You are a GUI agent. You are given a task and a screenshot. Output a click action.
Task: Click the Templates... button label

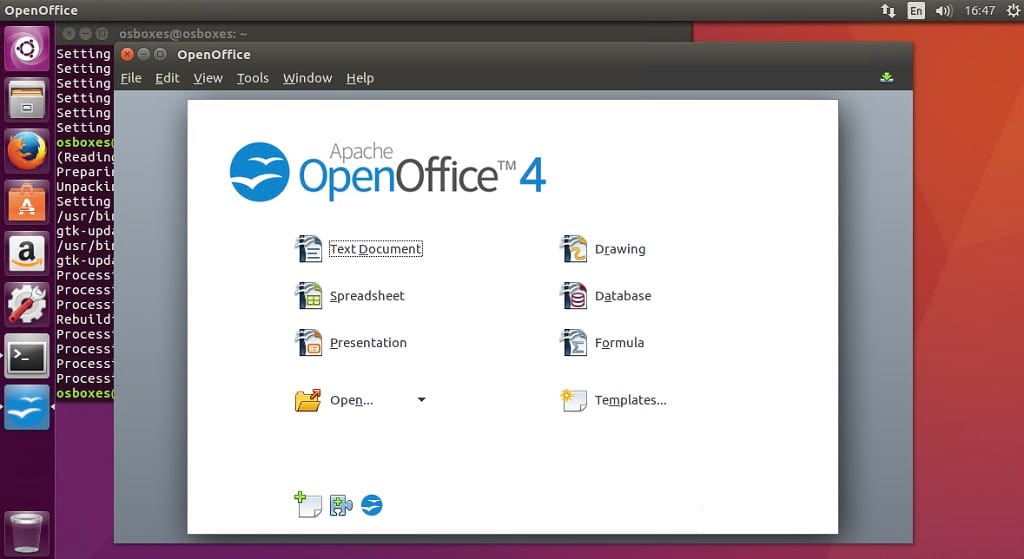630,400
